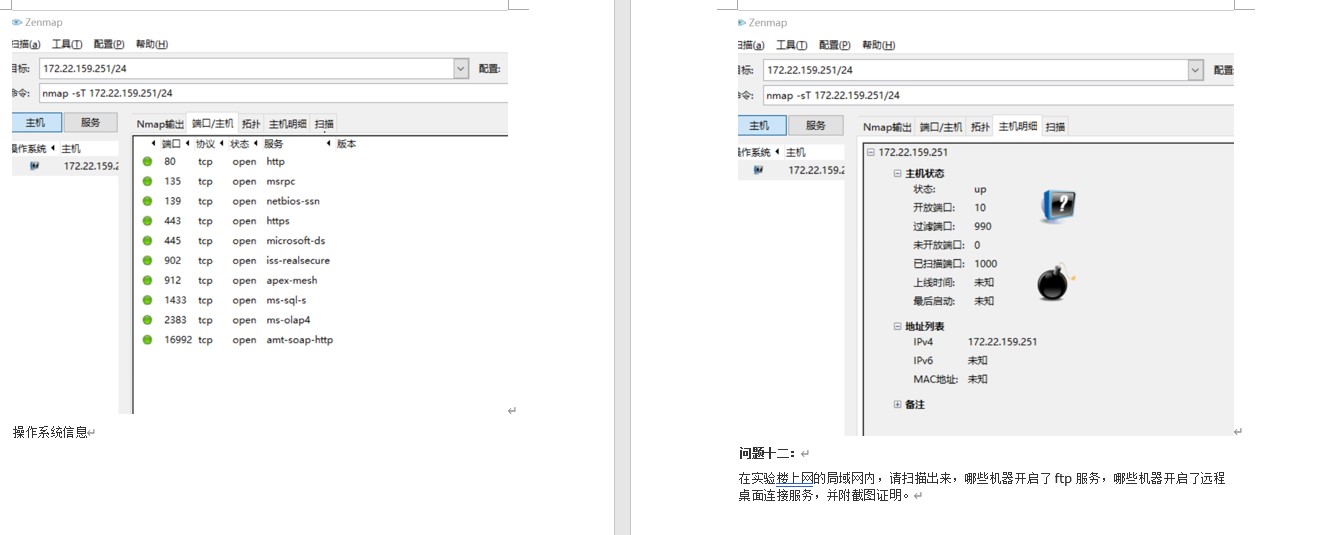Select host 172.22.159.2 in left host list
This screenshot has width=1324, height=535.
click(90, 167)
